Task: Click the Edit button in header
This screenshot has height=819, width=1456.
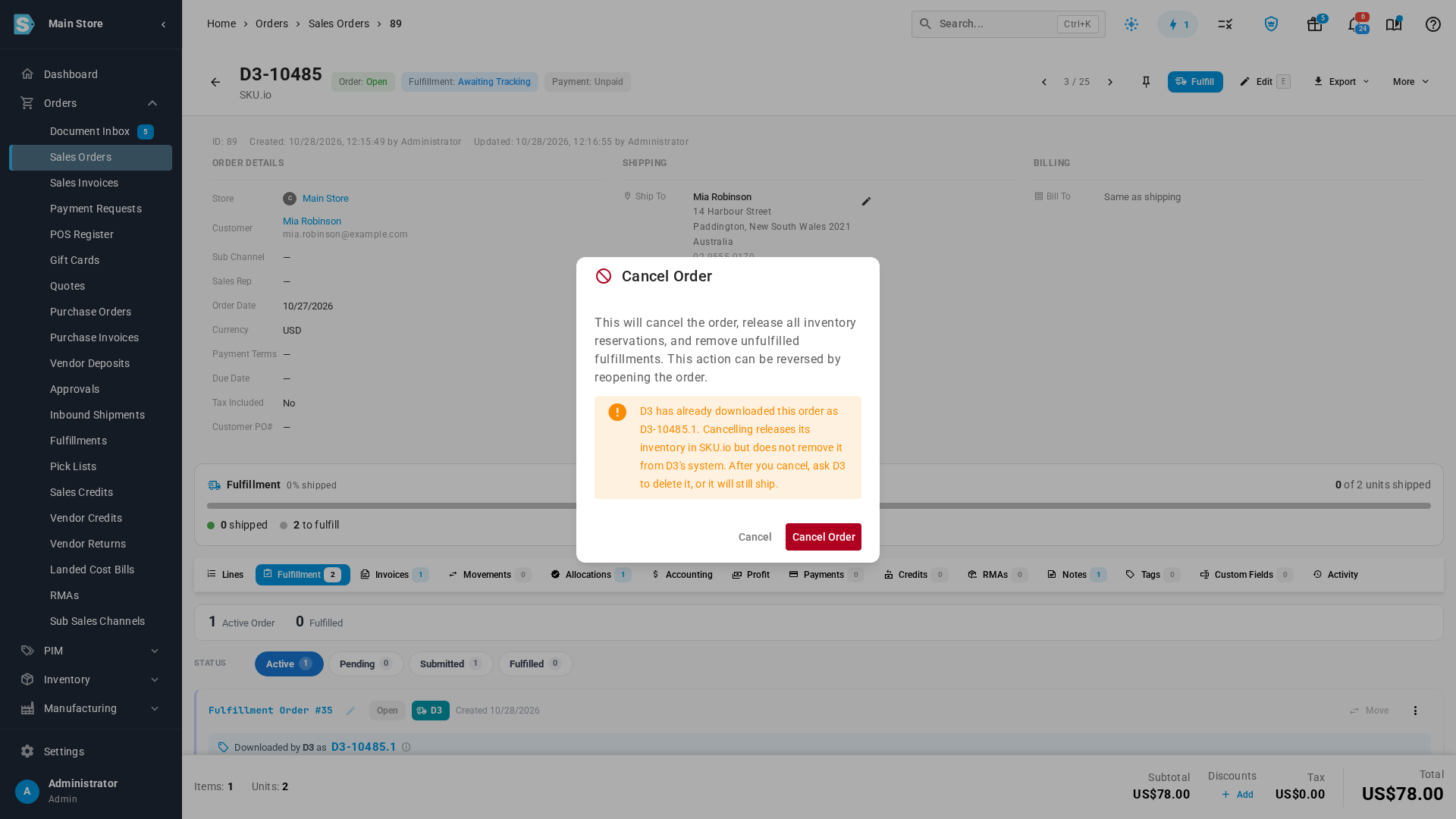Action: coord(1264,82)
